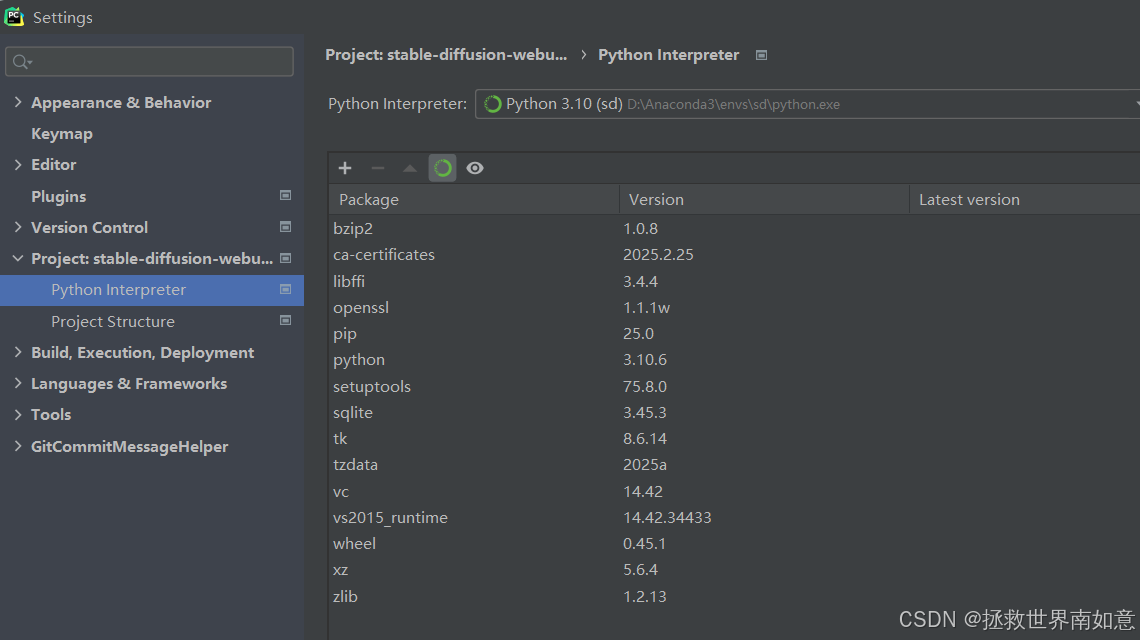Click version 1.1.1w cell
Image resolution: width=1140 pixels, height=640 pixels.
[x=646, y=308]
